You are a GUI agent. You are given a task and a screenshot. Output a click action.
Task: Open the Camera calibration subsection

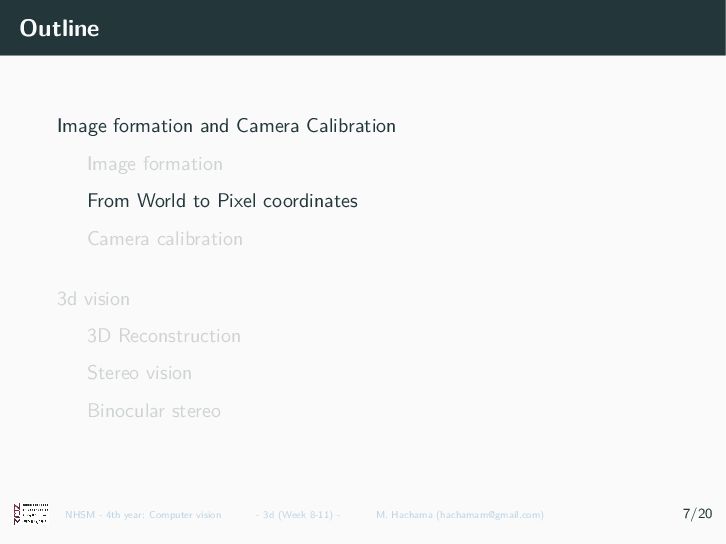click(x=165, y=239)
